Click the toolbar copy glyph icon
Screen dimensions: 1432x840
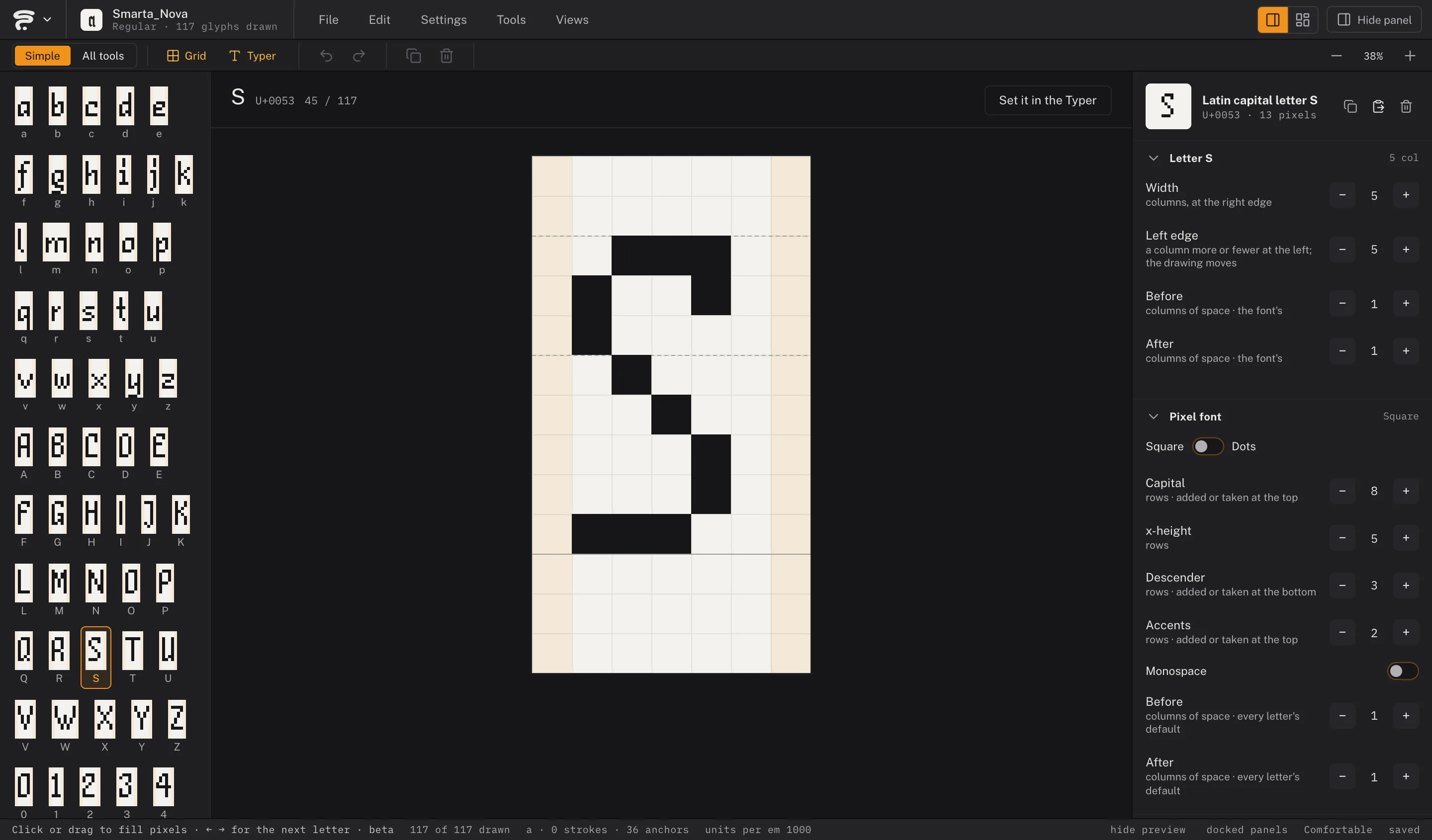414,56
